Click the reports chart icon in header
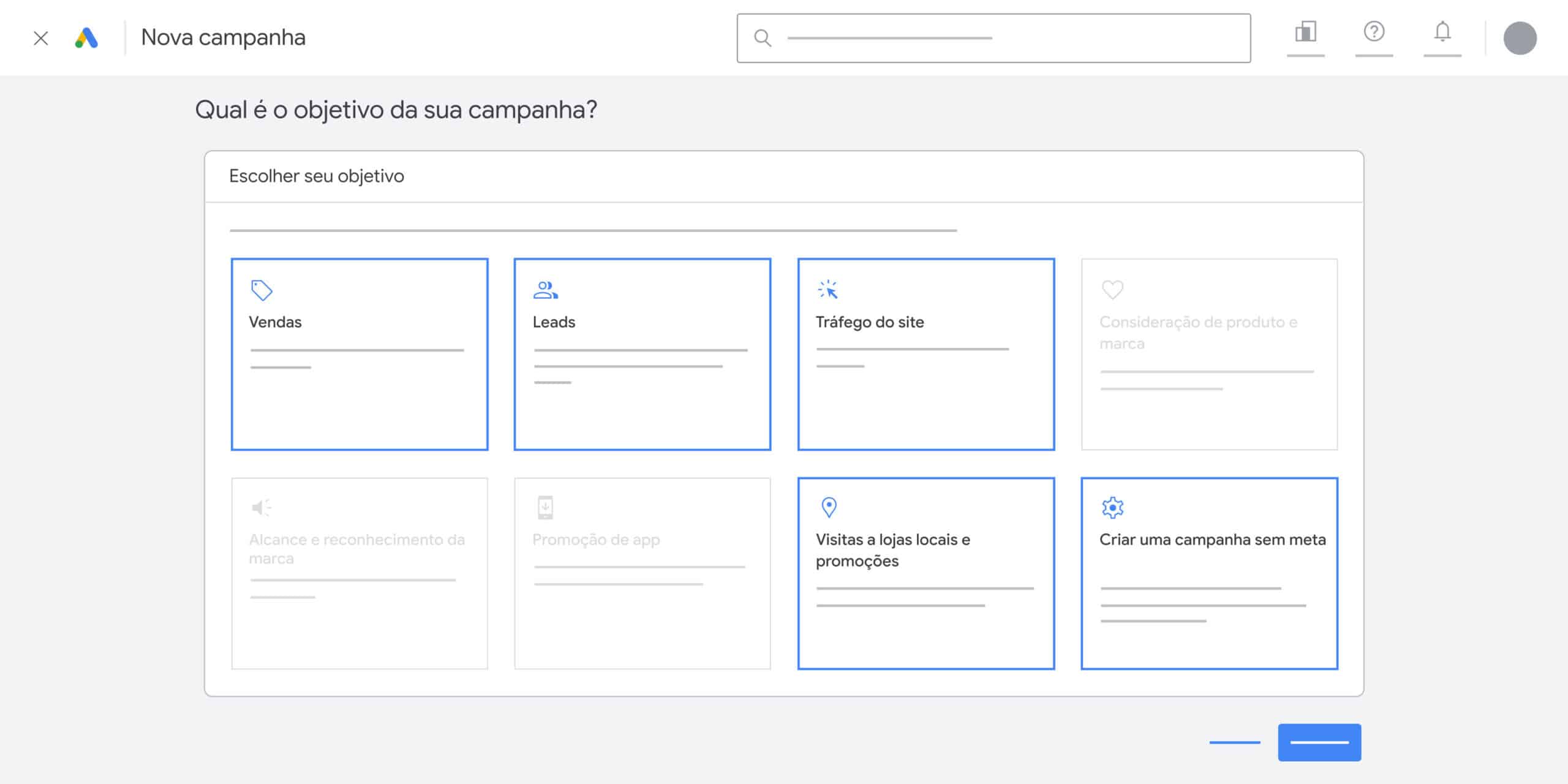 pyautogui.click(x=1305, y=32)
